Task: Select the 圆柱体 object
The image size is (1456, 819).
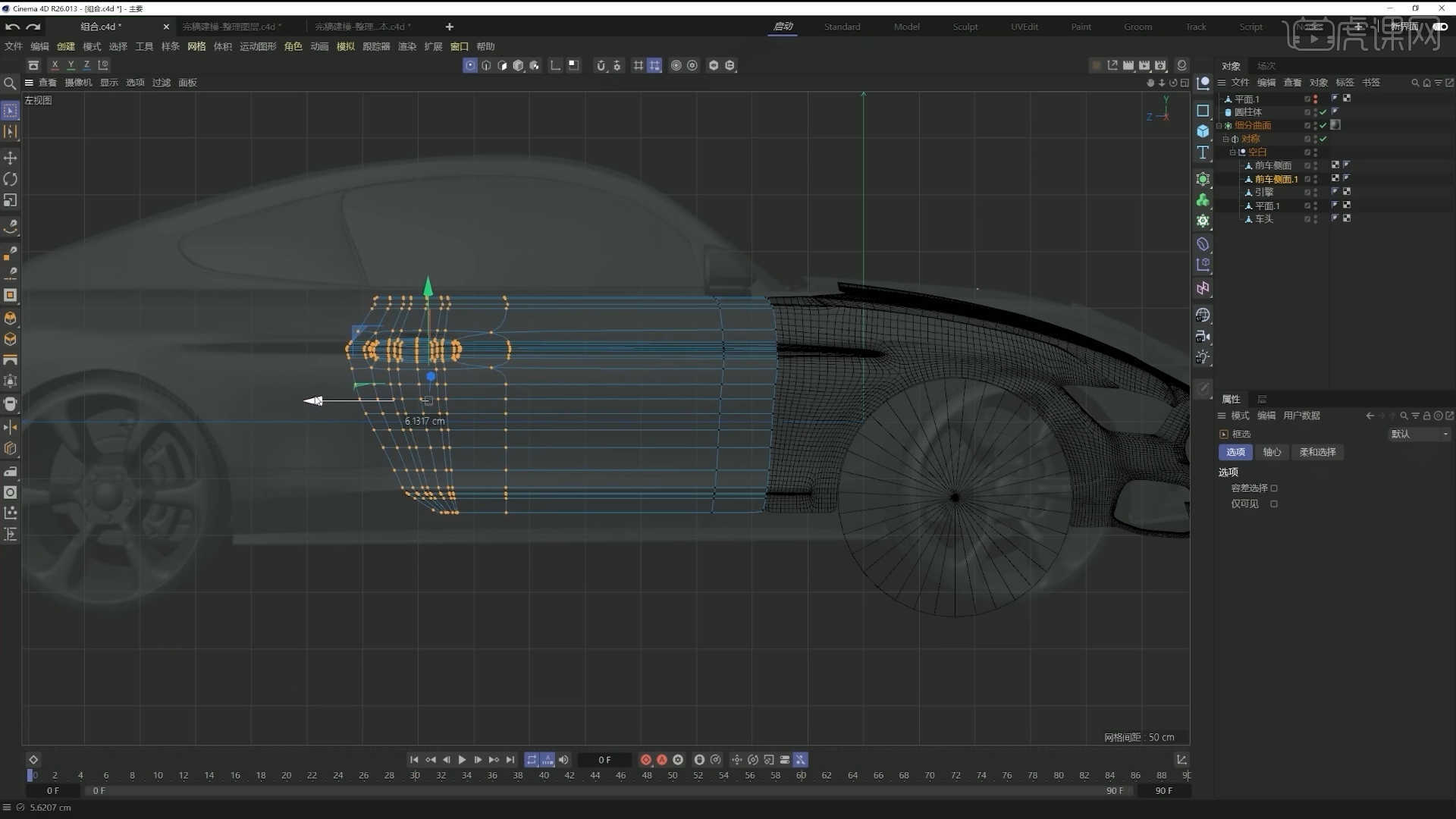Action: (1248, 112)
